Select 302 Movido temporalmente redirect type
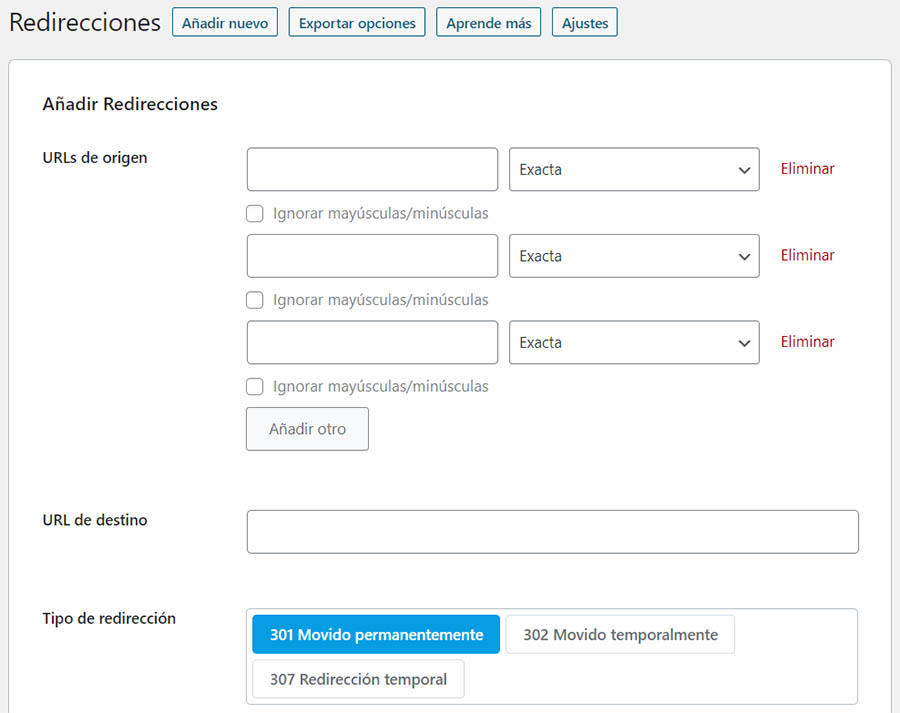The width and height of the screenshot is (900, 713). [620, 635]
